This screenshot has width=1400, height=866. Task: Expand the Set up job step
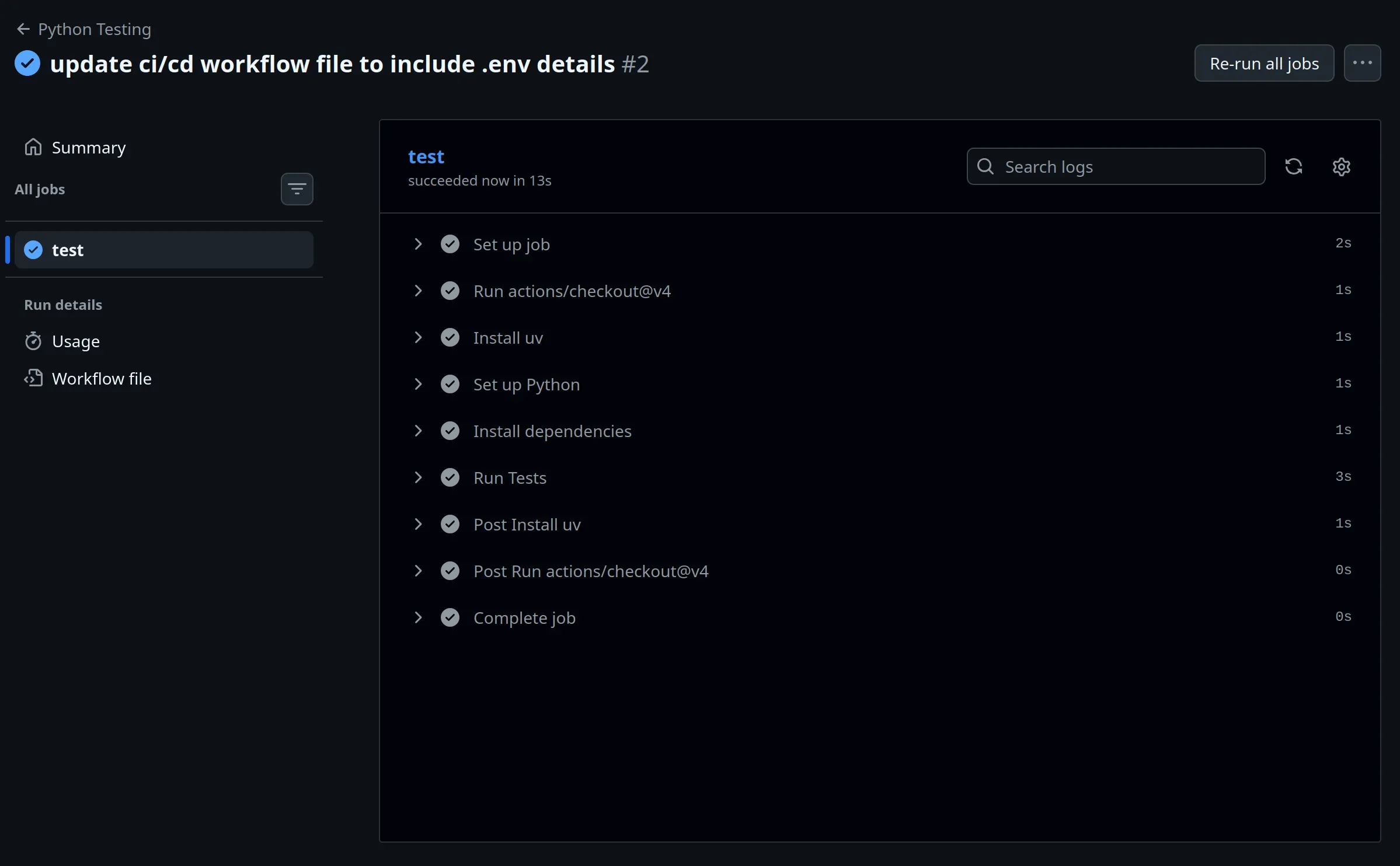pos(418,244)
